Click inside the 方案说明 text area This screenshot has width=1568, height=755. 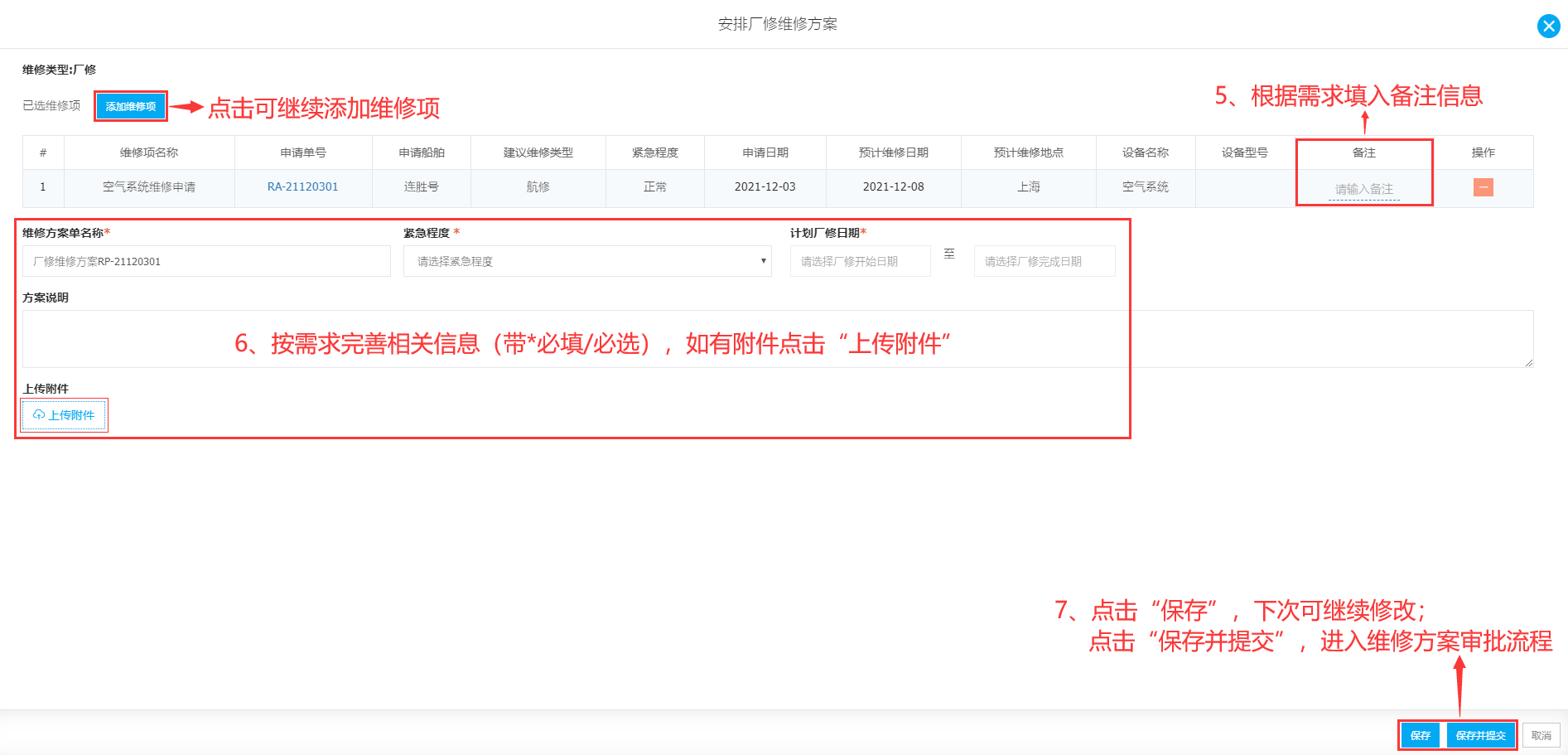[x=778, y=339]
